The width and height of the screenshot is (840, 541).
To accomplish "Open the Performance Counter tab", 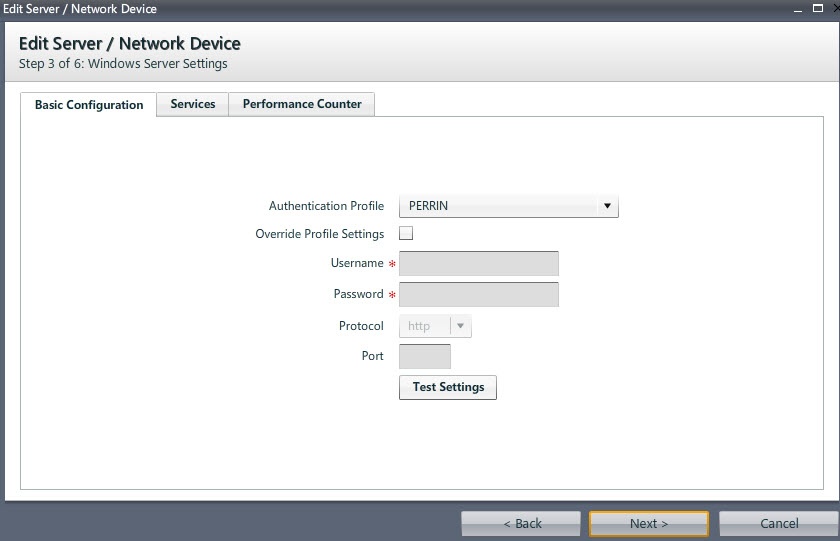I will coord(302,104).
